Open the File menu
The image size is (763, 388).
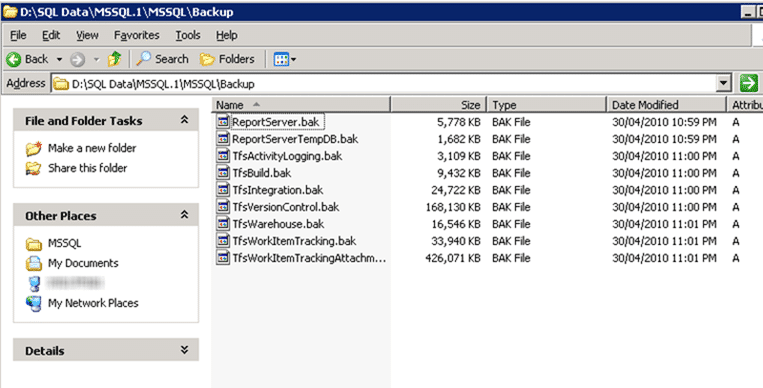pyautogui.click(x=18, y=35)
